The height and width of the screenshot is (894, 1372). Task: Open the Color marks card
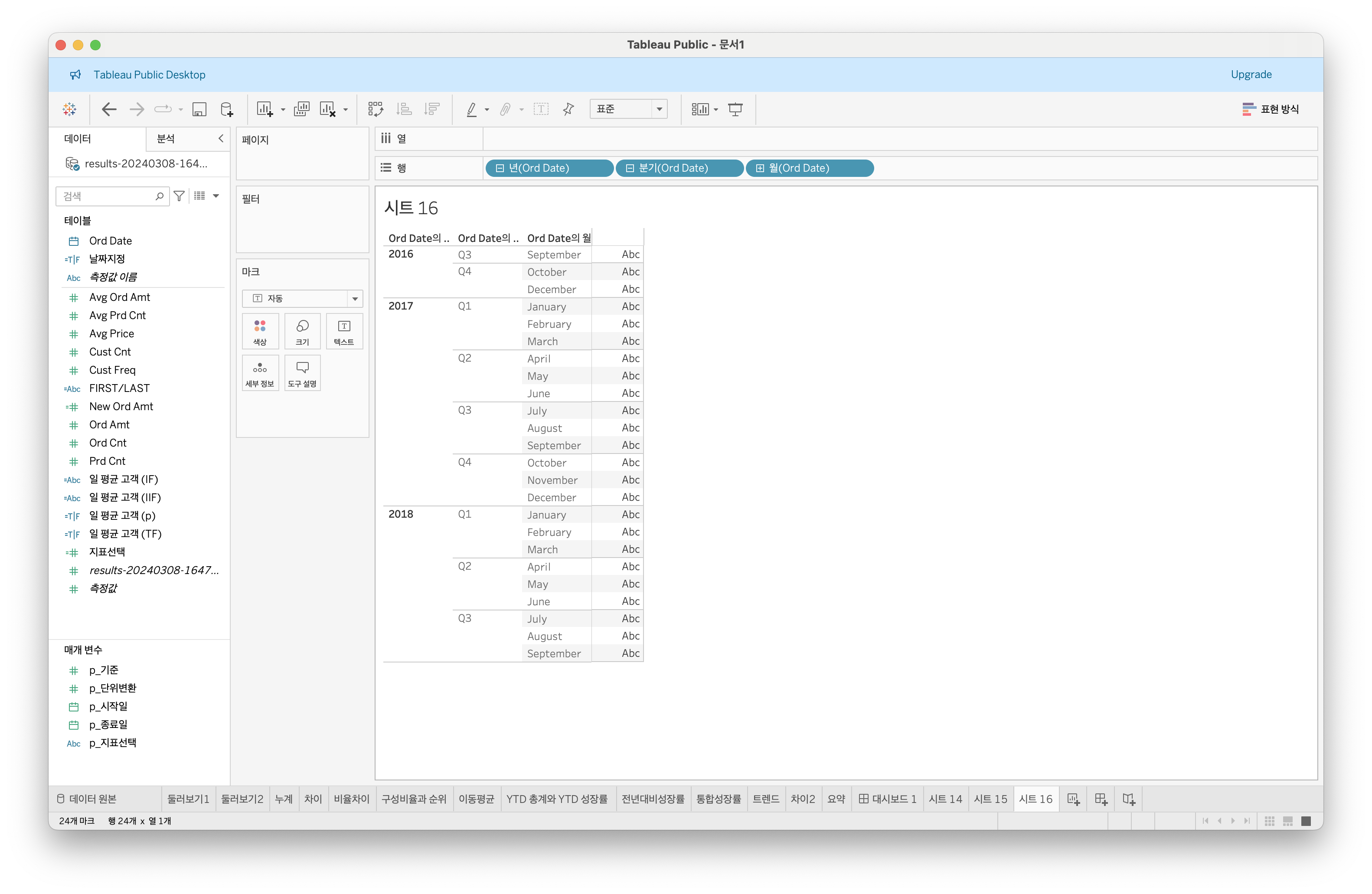click(x=260, y=331)
